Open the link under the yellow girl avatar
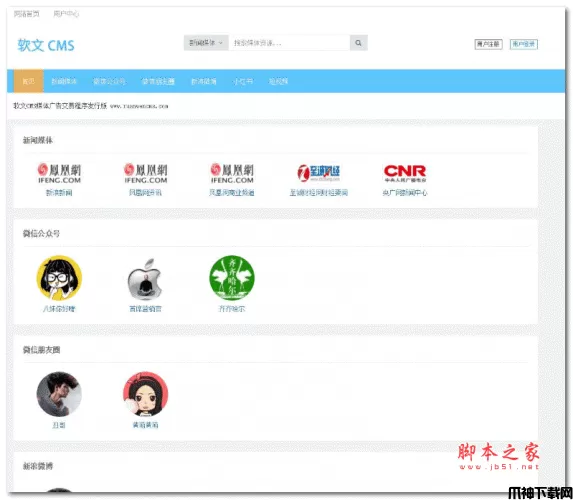573x500 pixels. [x=59, y=309]
